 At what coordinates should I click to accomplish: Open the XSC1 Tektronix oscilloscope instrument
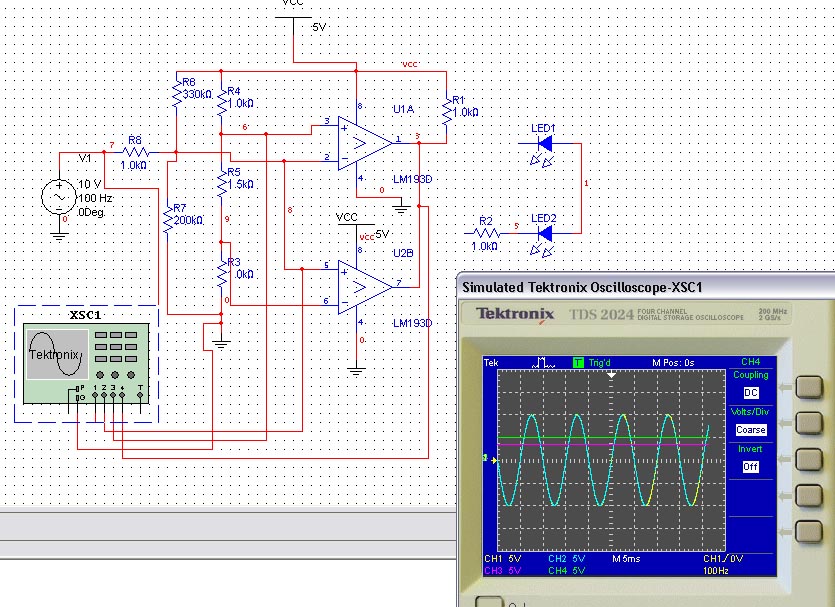click(x=86, y=364)
